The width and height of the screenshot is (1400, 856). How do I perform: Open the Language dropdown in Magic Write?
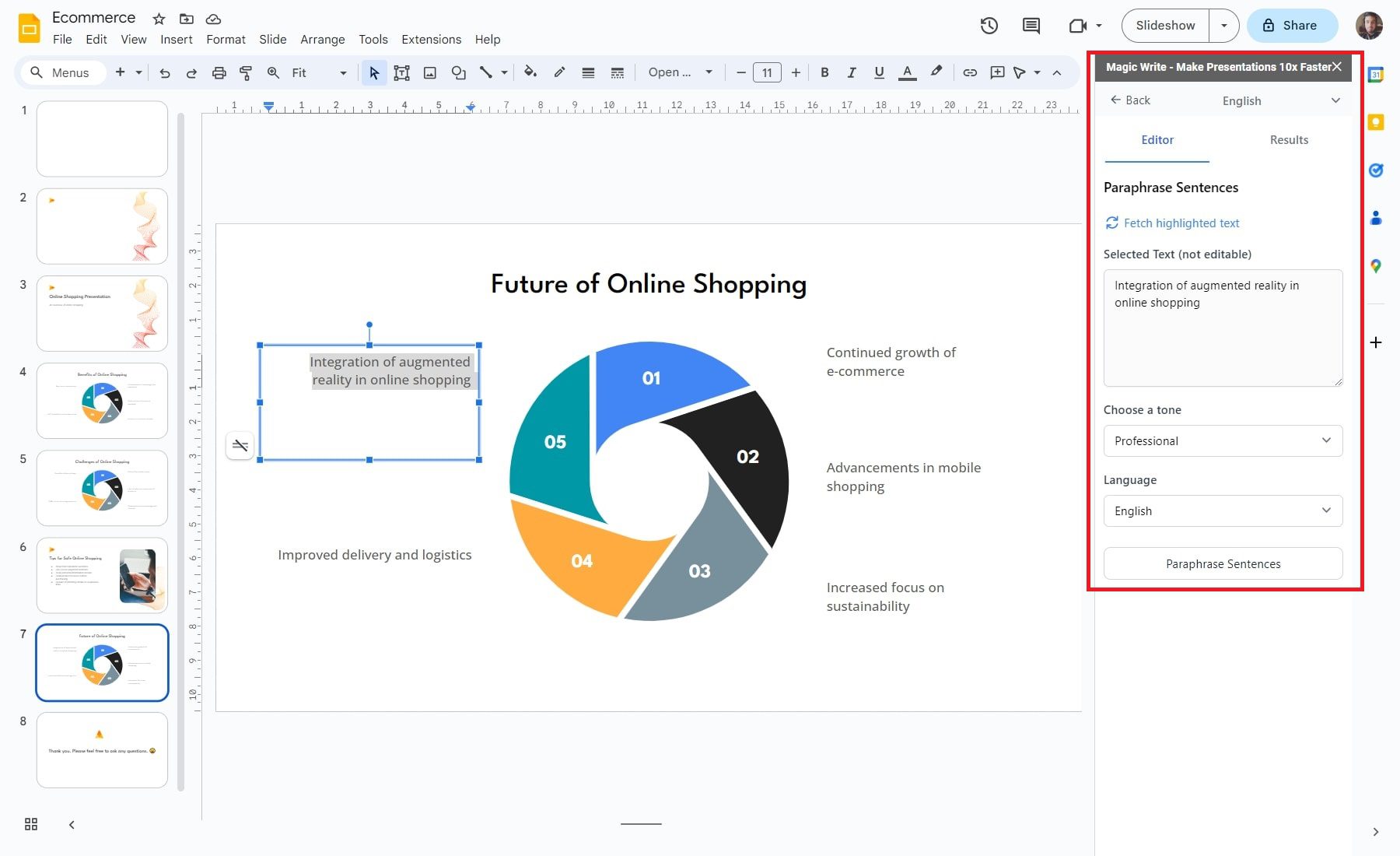point(1223,510)
